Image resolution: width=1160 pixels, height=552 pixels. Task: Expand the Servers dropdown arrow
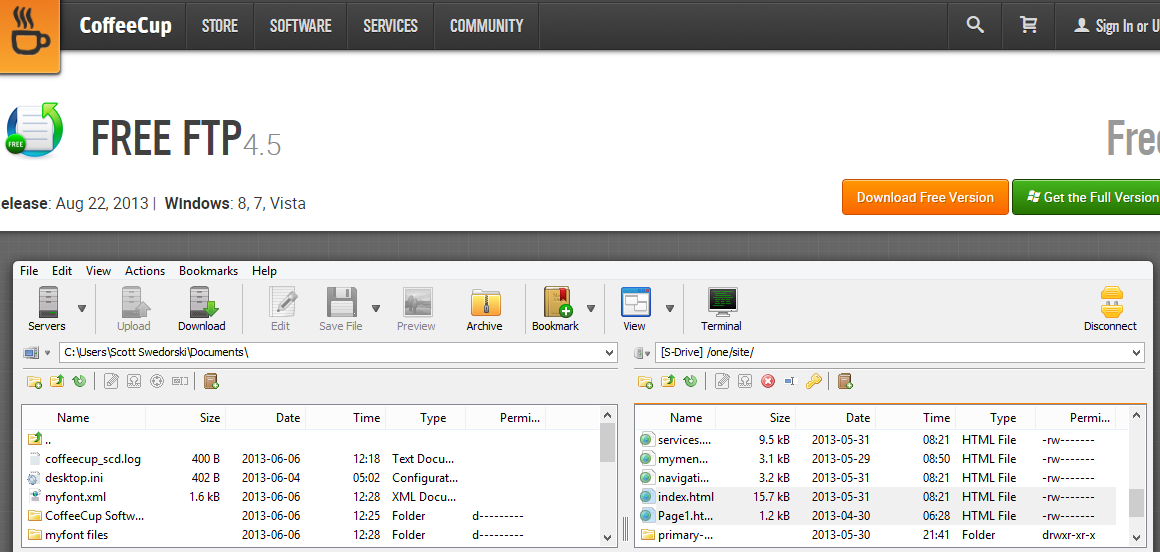[x=82, y=309]
